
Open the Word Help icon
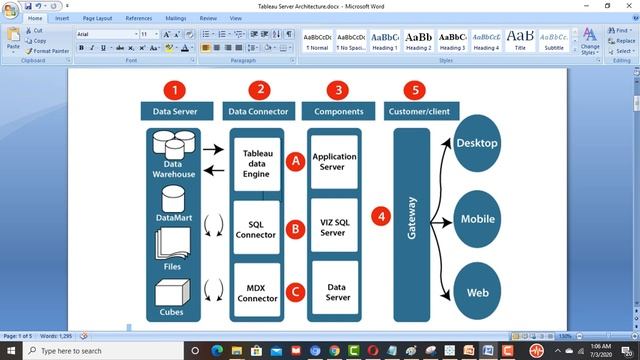636,18
